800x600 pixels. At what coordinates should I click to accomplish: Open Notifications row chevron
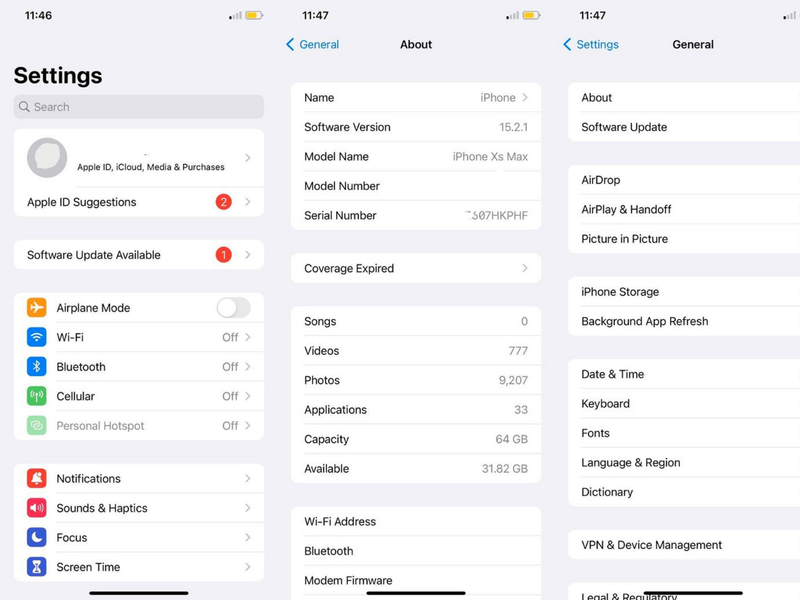(248, 479)
